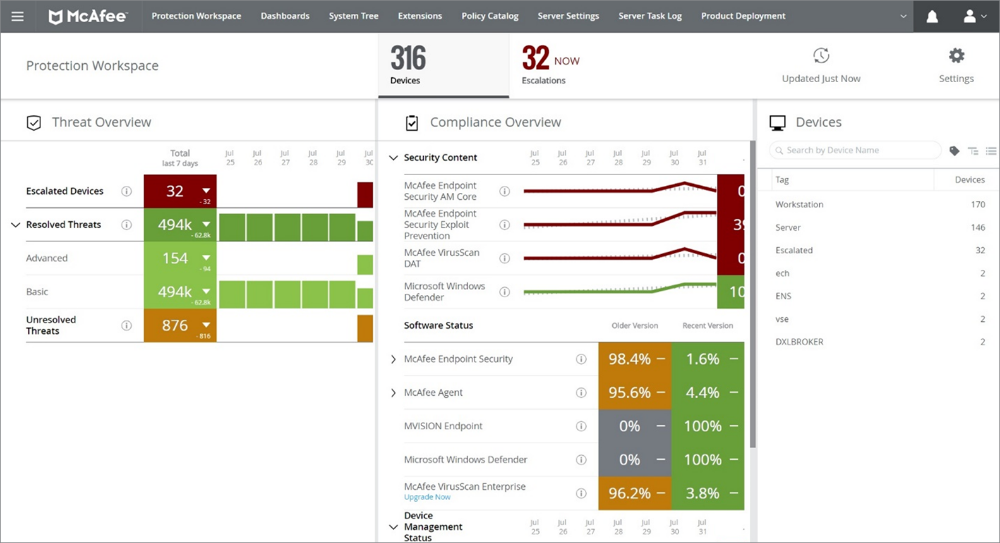Open the Policy Catalog menu item
The width and height of the screenshot is (1000, 543).
489,16
